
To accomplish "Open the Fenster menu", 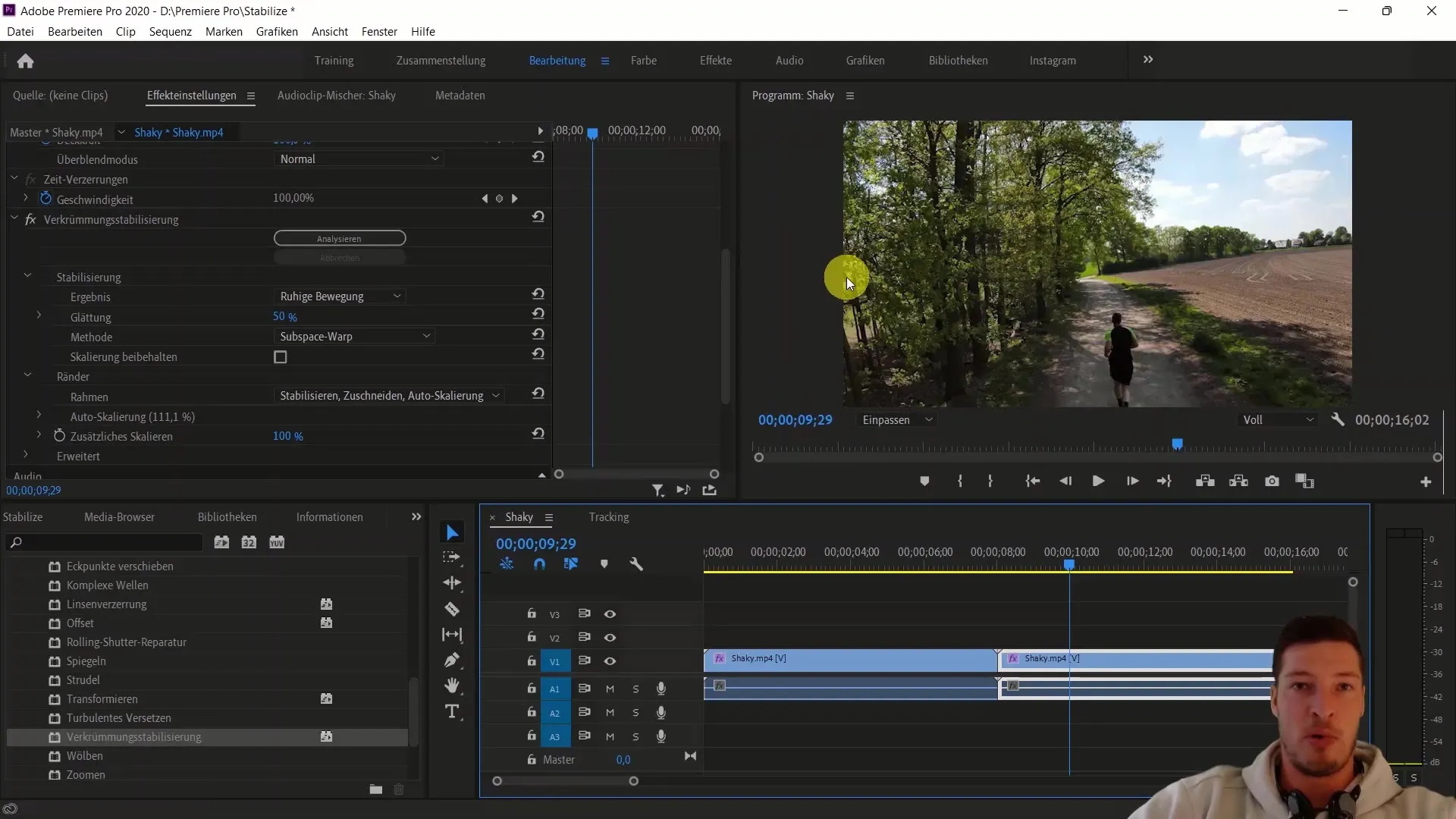I will click(x=379, y=32).
